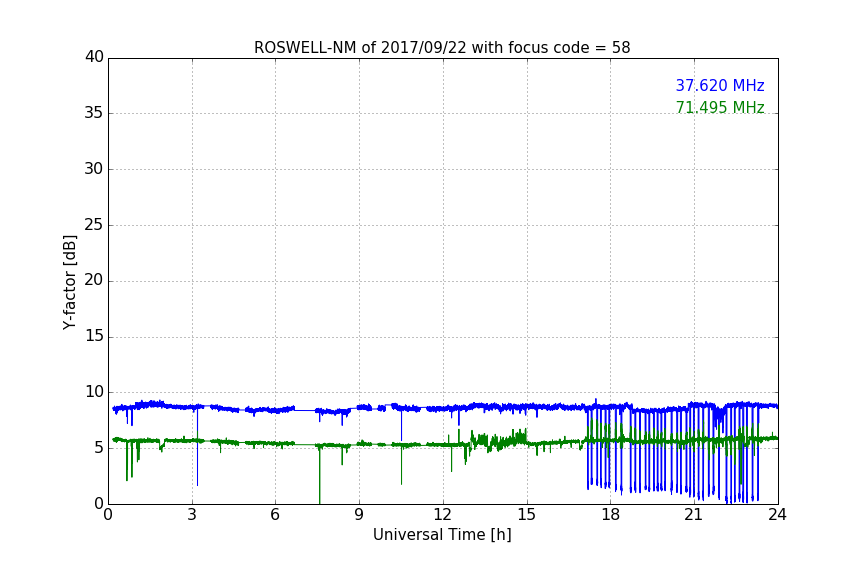This screenshot has width=864, height=576.
Task: Click the x-axis tick label 12
Action: click(x=443, y=515)
